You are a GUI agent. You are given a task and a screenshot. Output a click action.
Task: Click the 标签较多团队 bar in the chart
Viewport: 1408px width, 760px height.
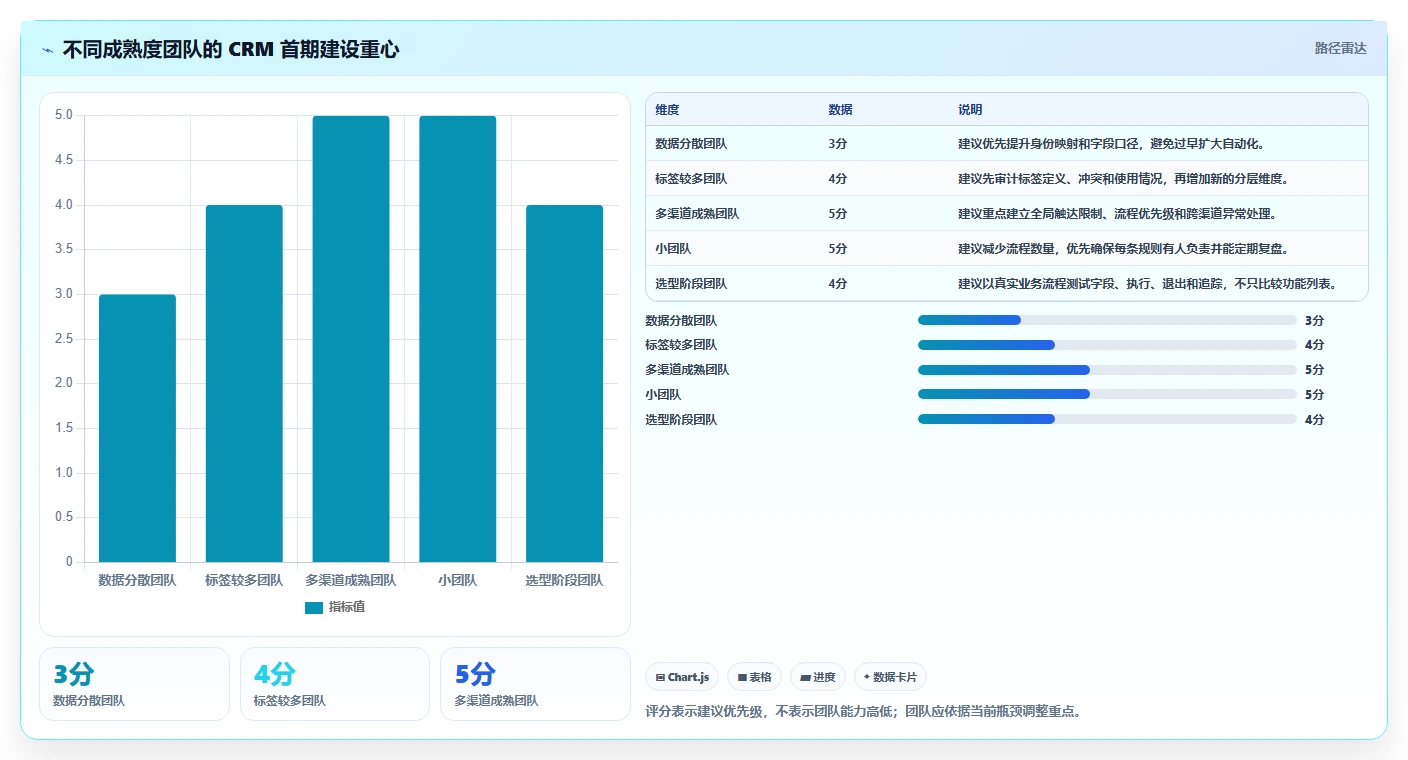pyautogui.click(x=244, y=383)
